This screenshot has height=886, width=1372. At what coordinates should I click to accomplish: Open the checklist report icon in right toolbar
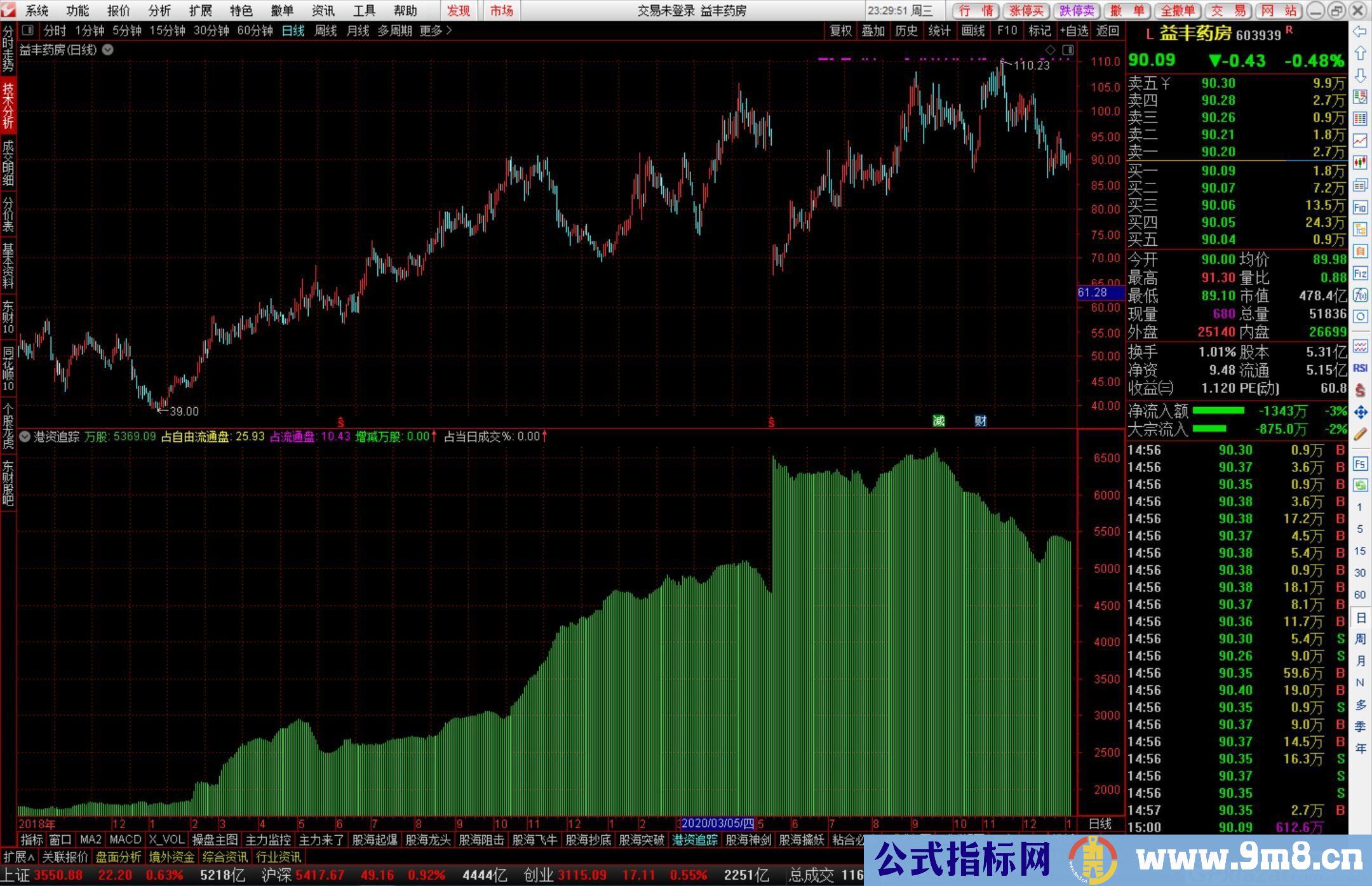tap(1360, 97)
